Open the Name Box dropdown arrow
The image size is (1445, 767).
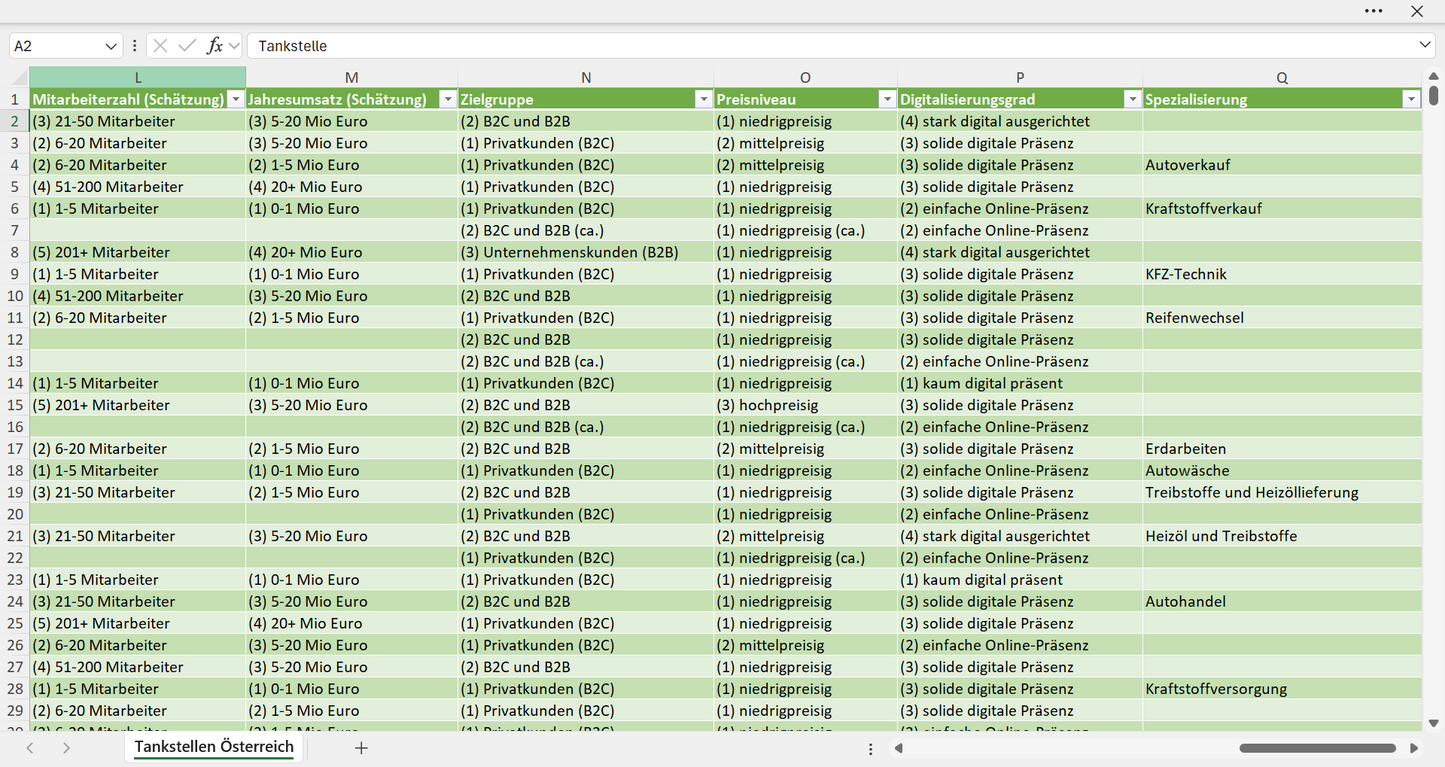point(110,46)
